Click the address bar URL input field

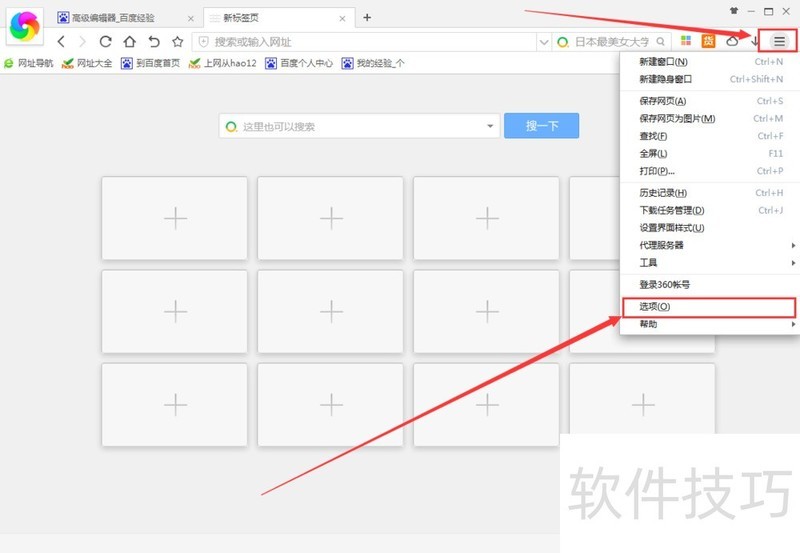370,42
